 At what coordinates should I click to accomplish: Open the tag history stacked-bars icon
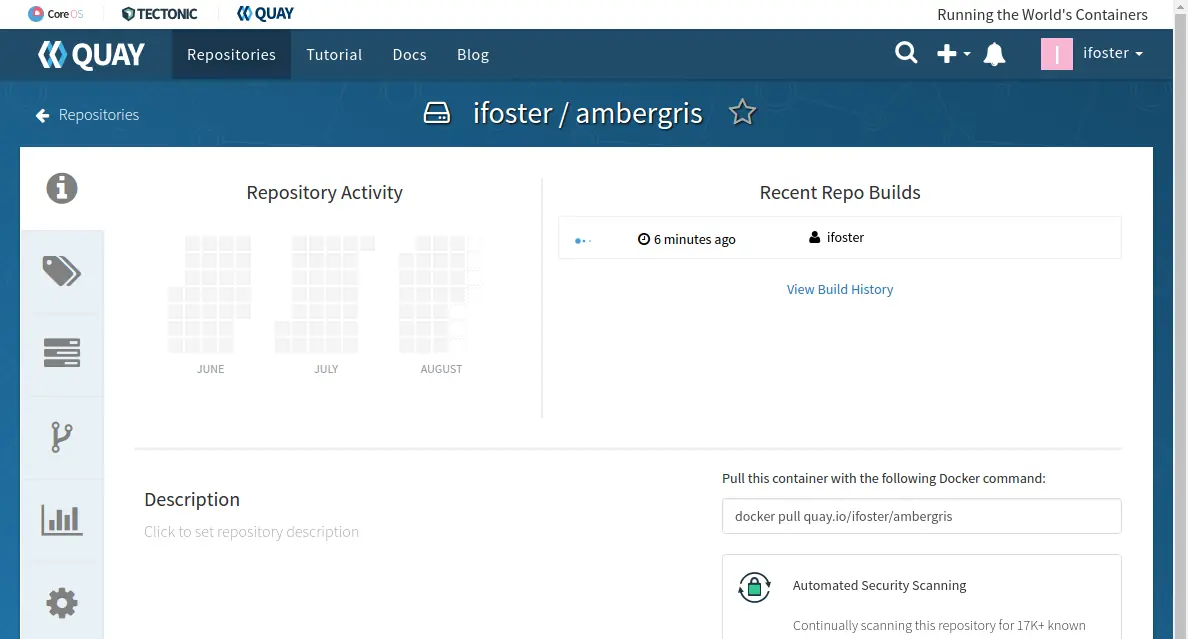[x=62, y=353]
